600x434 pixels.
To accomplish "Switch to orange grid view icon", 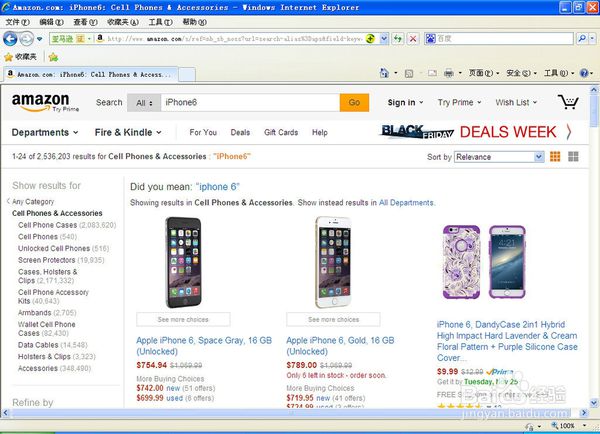I will (x=555, y=156).
